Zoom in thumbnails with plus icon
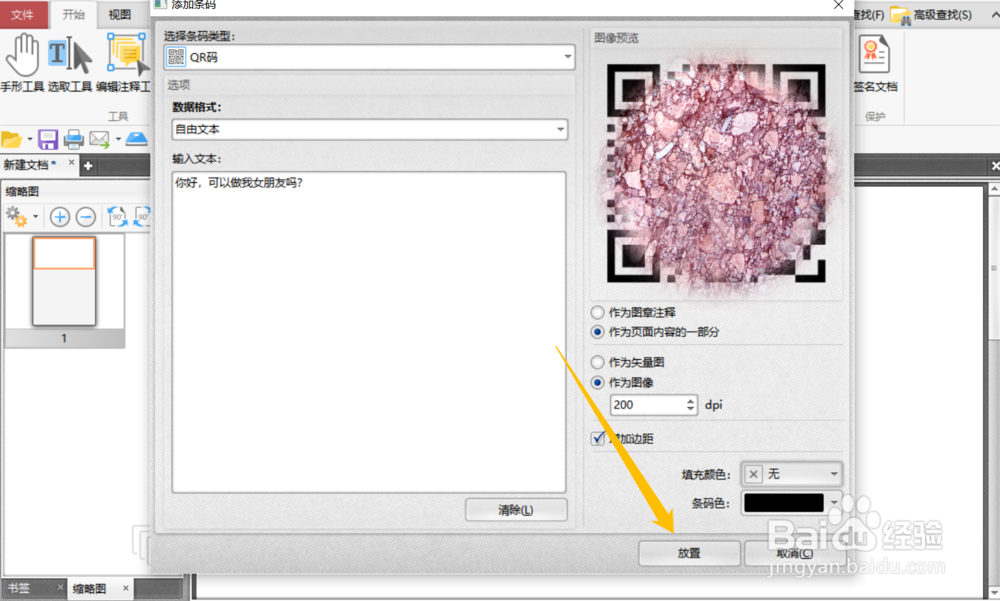 pyautogui.click(x=60, y=217)
